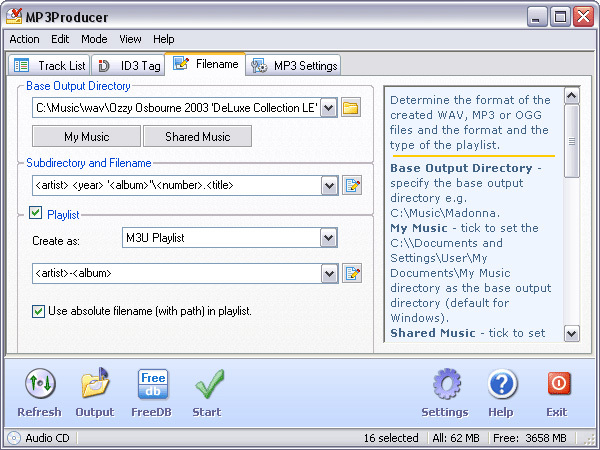The height and width of the screenshot is (450, 600).
Task: Open the Edit menu
Action: point(60,39)
